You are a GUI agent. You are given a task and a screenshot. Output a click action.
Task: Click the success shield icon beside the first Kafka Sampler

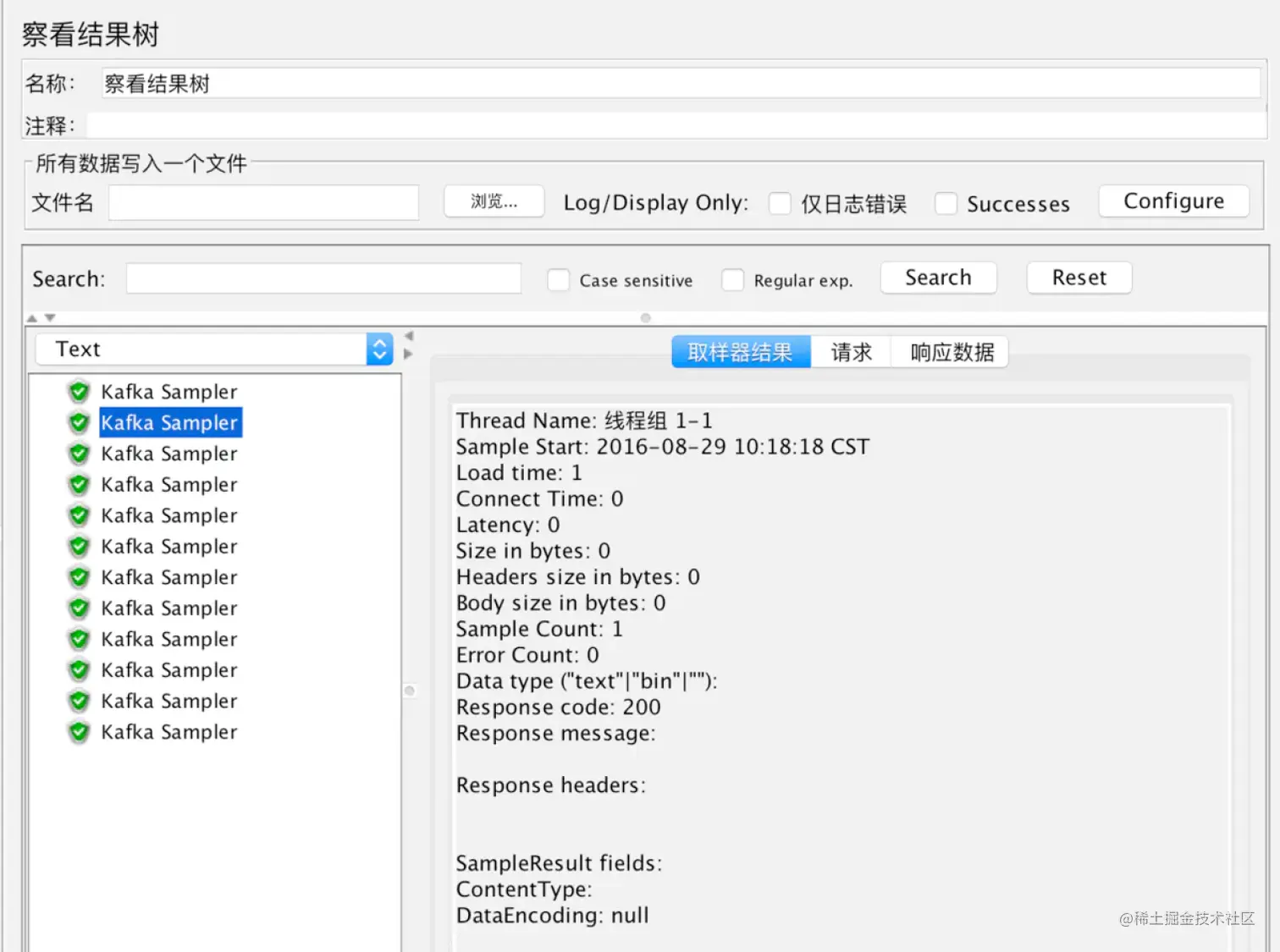pos(79,391)
